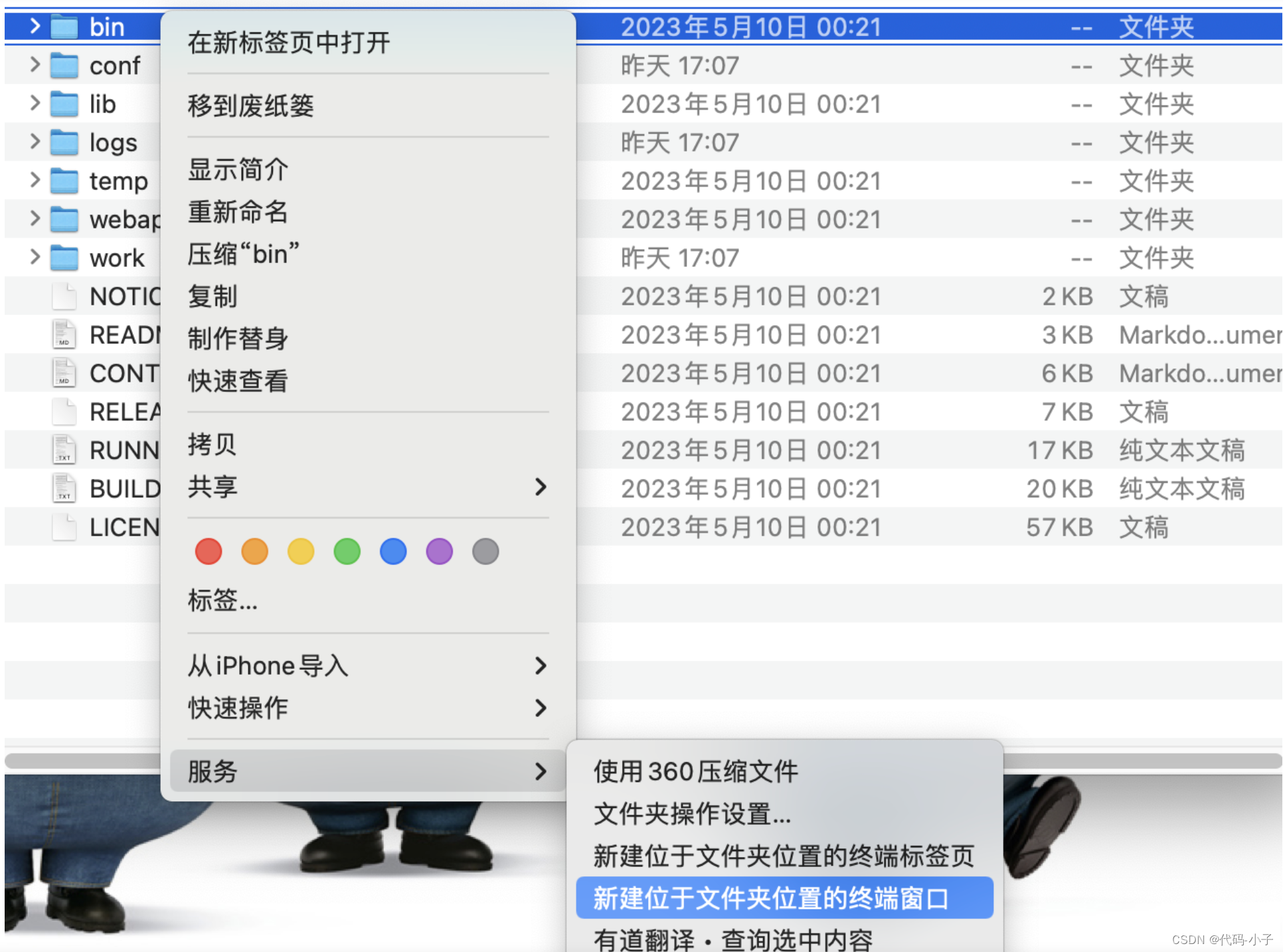Image resolution: width=1283 pixels, height=952 pixels.
Task: Open the 标签... option
Action: tap(222, 601)
